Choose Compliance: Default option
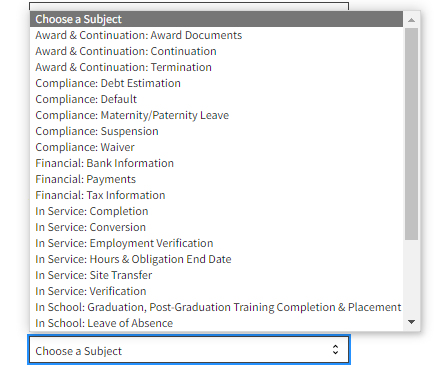440x369 pixels. tap(216, 99)
